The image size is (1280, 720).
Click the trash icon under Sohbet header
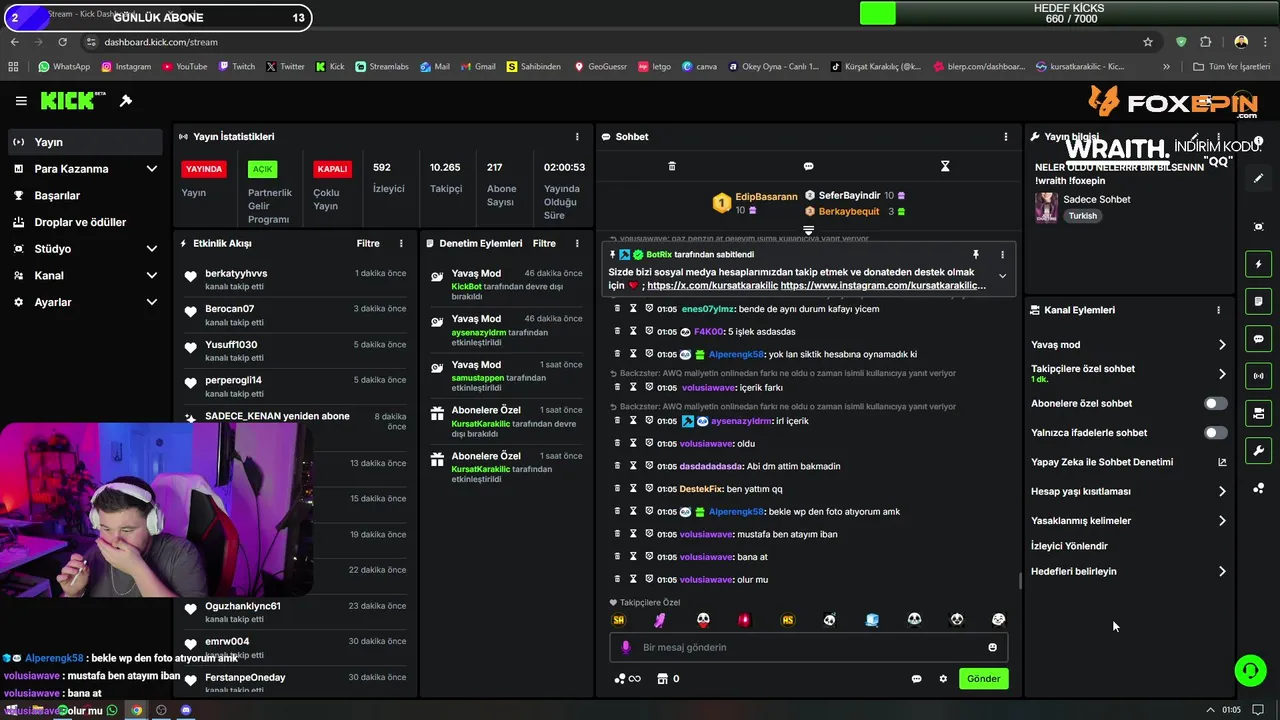tap(672, 166)
